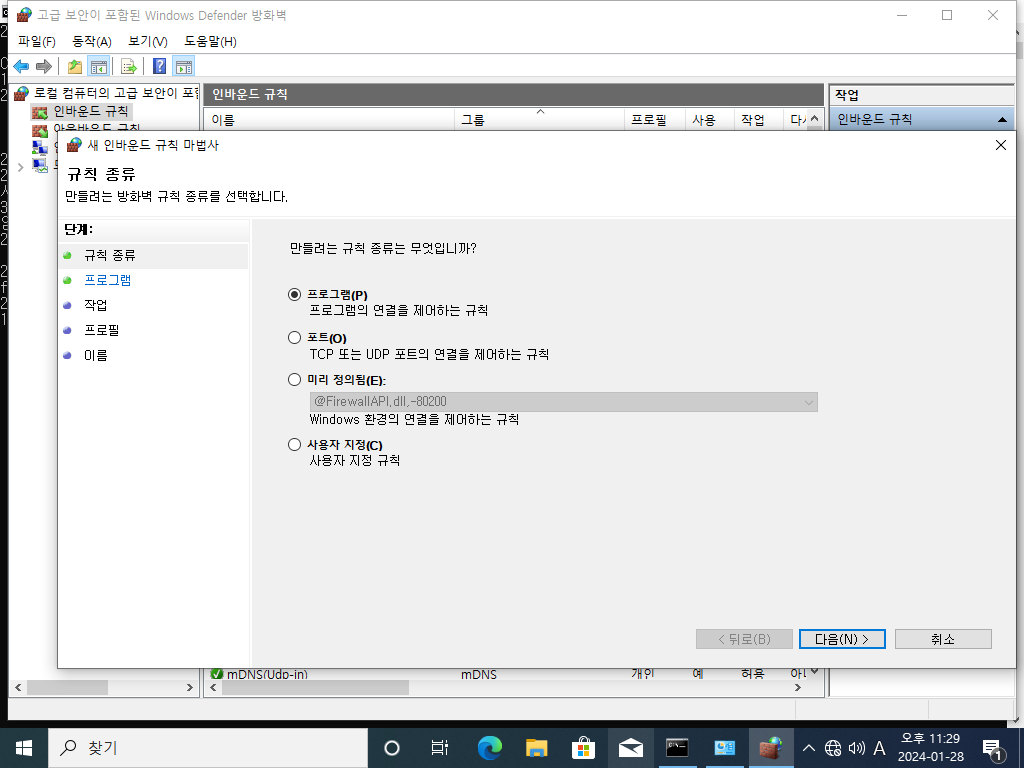The image size is (1024, 768).
Task: Click the 작업 step in wizard steps
Action: pos(95,305)
